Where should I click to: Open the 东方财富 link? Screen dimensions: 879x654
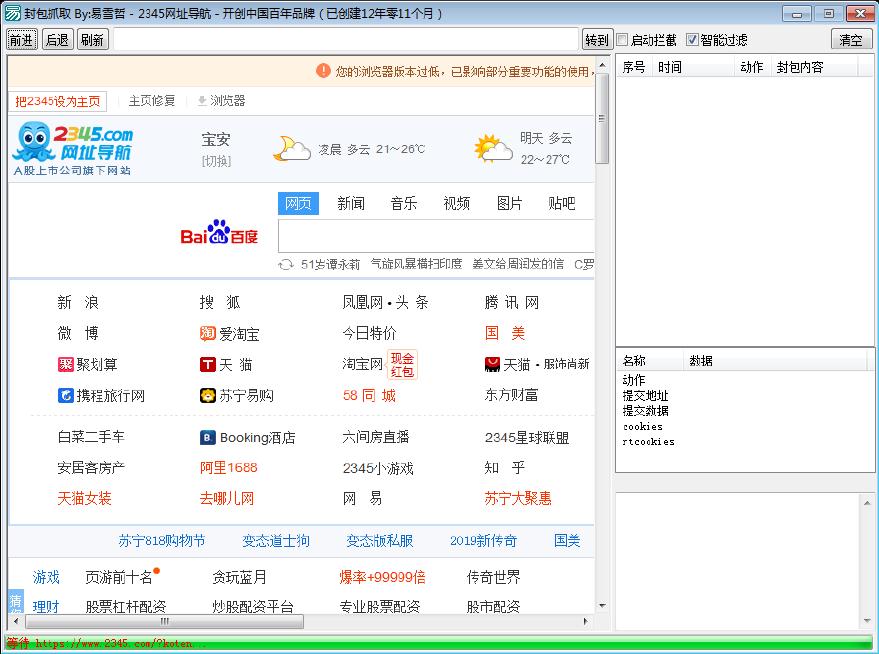click(511, 396)
